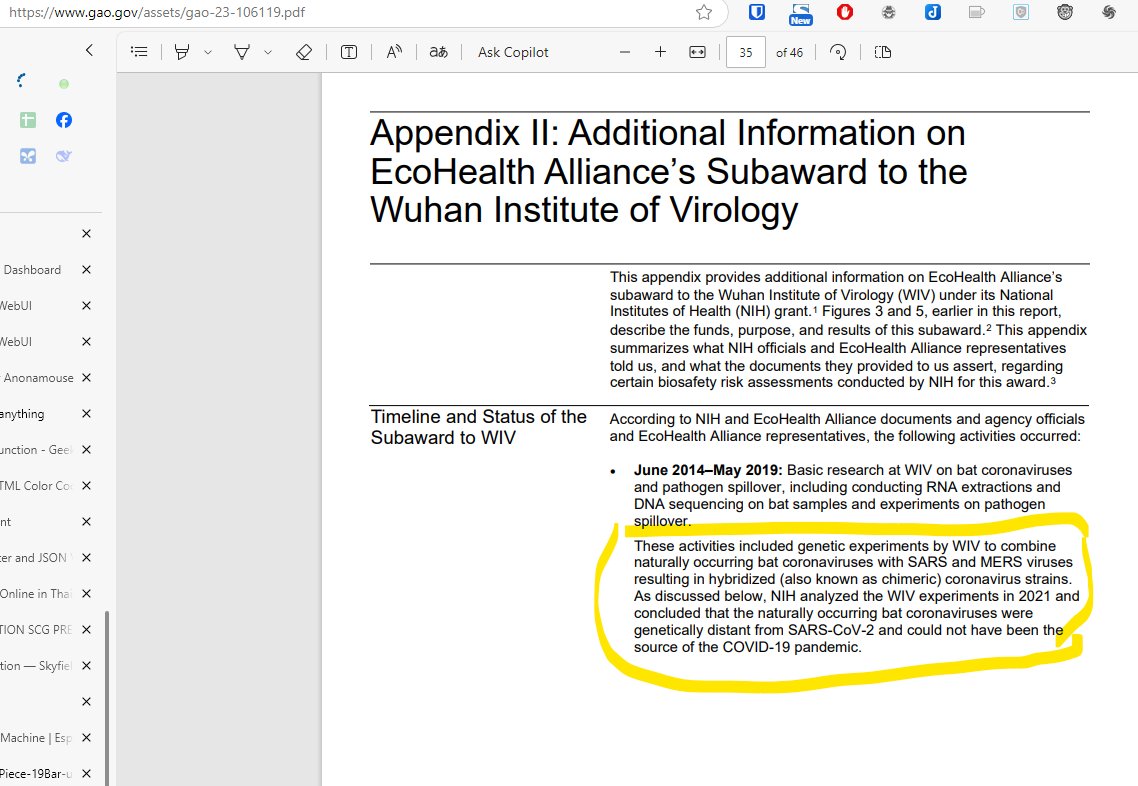Select the PDF draw pen tool

tap(242, 52)
